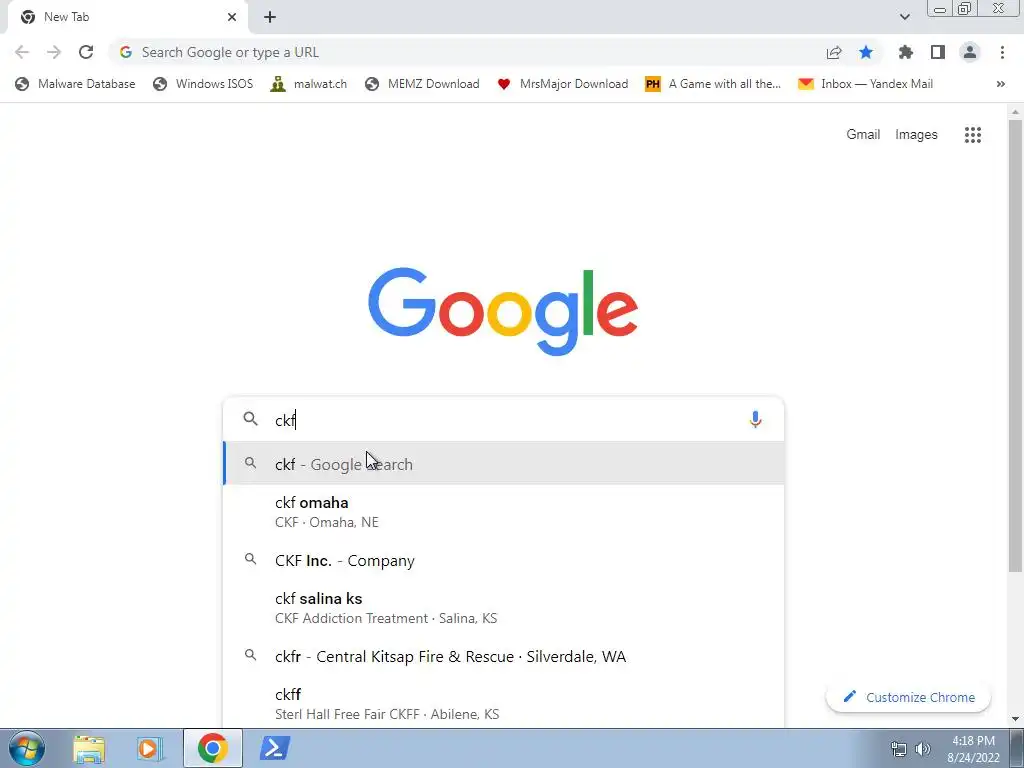This screenshot has height=768, width=1024.
Task: Open the Windows Start menu orb
Action: tap(27, 748)
